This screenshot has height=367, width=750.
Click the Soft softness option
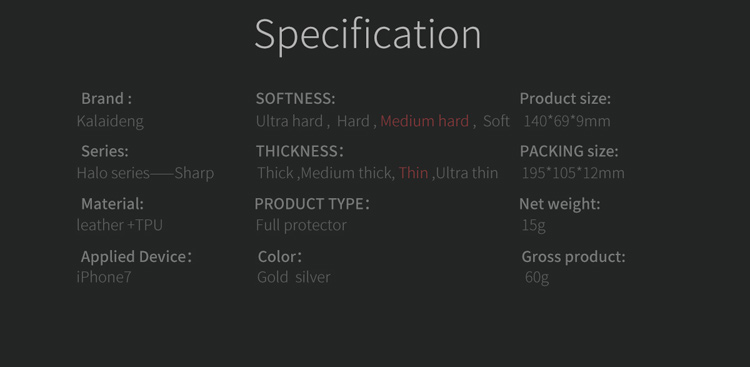(x=496, y=121)
